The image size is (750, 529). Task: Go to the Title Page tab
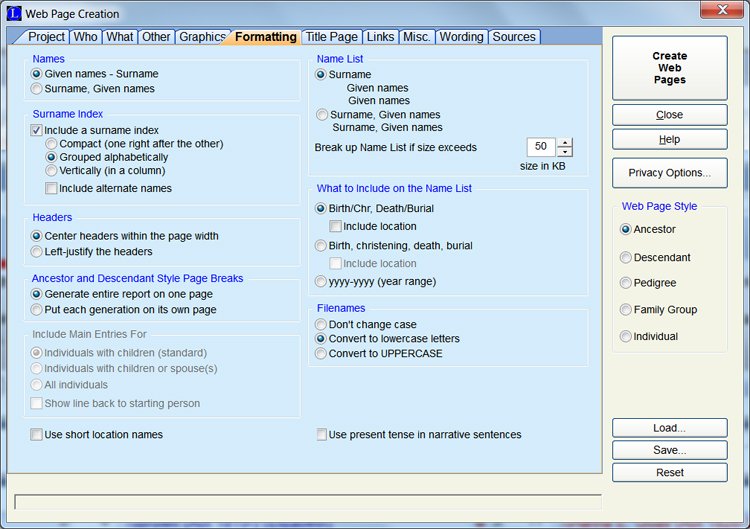coord(331,37)
